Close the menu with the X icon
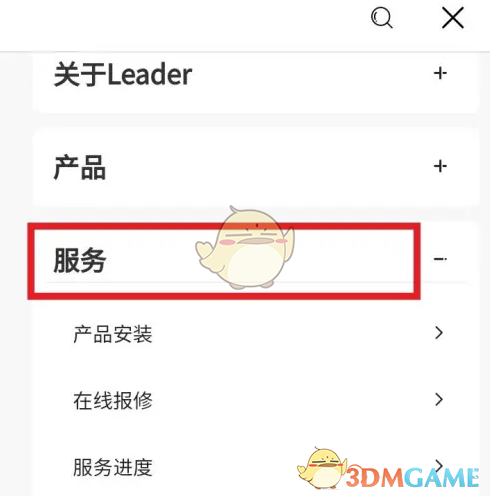Image resolution: width=490 pixels, height=496 pixels. (453, 18)
